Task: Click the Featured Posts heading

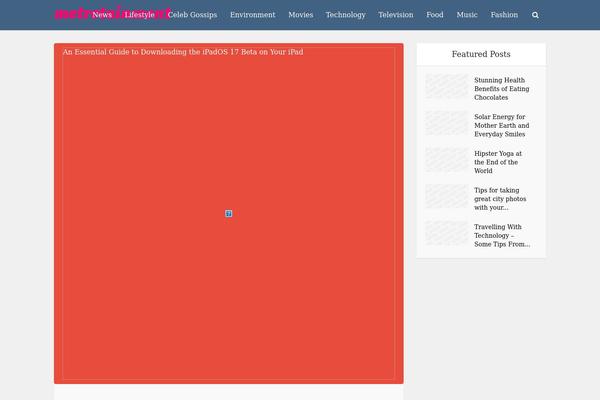Action: [x=481, y=54]
